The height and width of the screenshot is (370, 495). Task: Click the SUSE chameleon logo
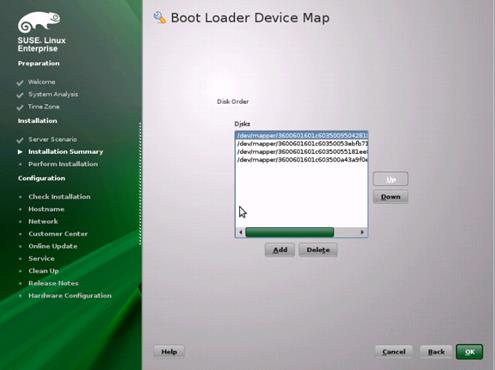39,22
